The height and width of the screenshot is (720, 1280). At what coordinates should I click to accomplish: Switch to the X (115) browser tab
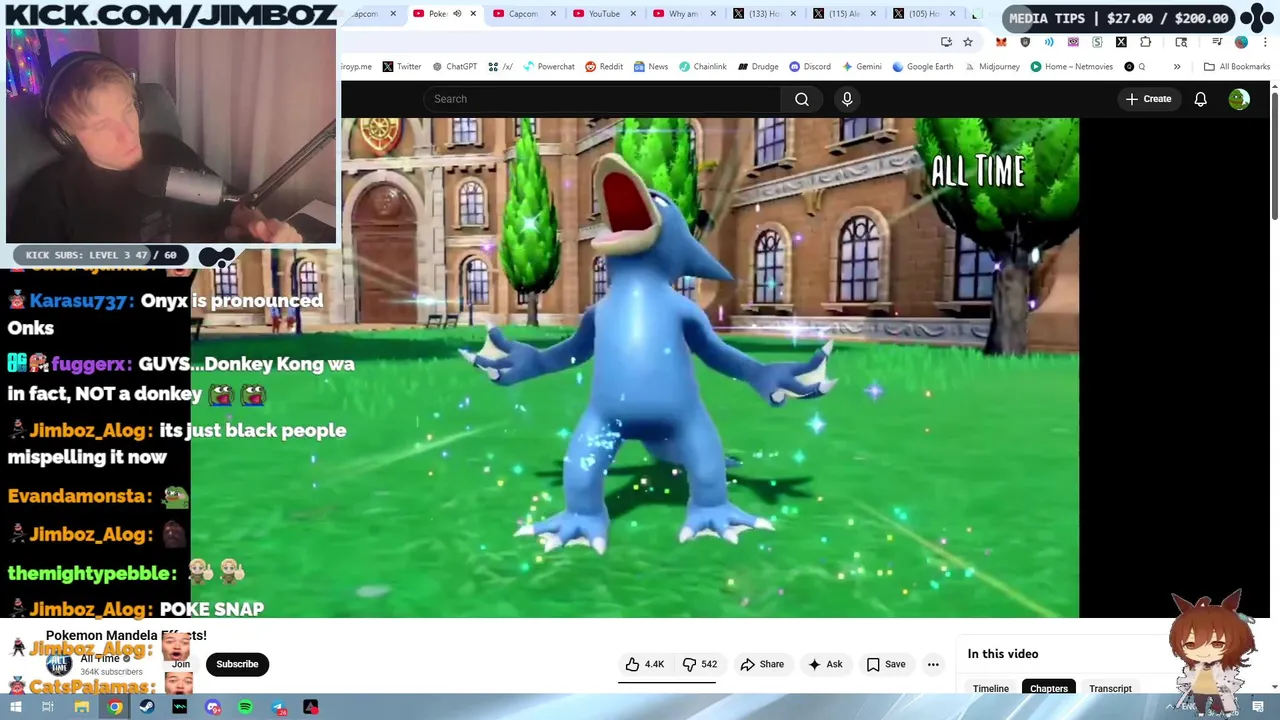pyautogui.click(x=844, y=14)
